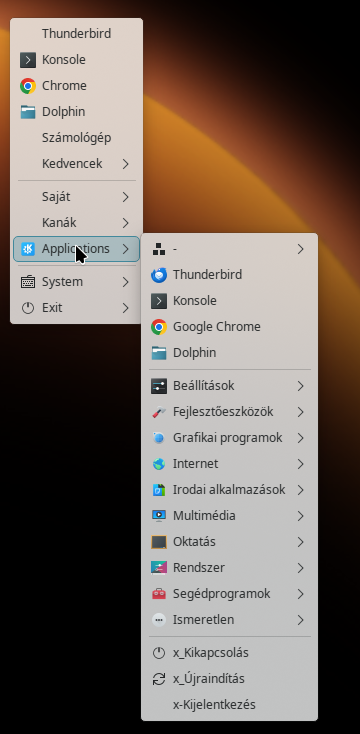The width and height of the screenshot is (360, 734).
Task: Select the Segédprogramok label
Action: pyautogui.click(x=222, y=594)
